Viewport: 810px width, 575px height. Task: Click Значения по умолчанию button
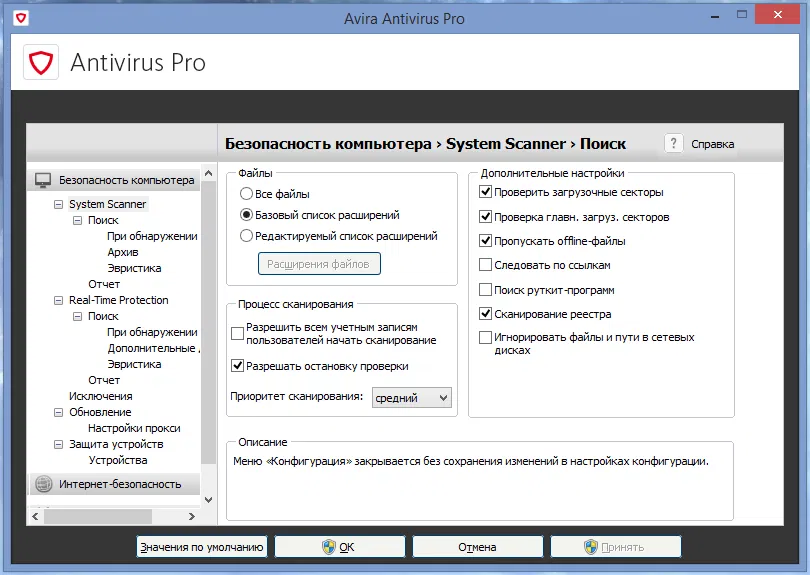[202, 547]
